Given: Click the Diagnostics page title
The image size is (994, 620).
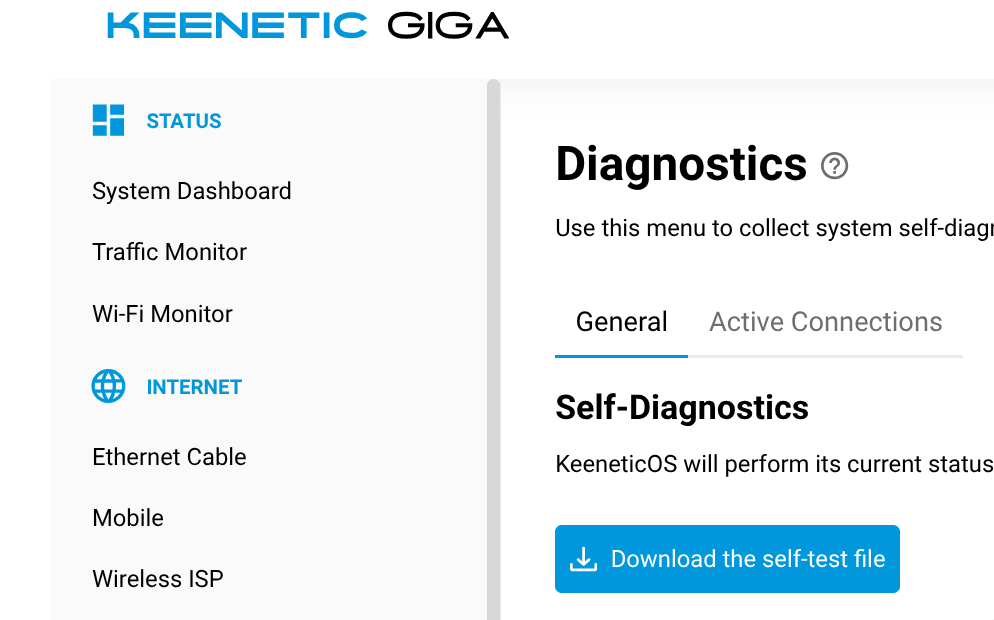Looking at the screenshot, I should coord(681,164).
